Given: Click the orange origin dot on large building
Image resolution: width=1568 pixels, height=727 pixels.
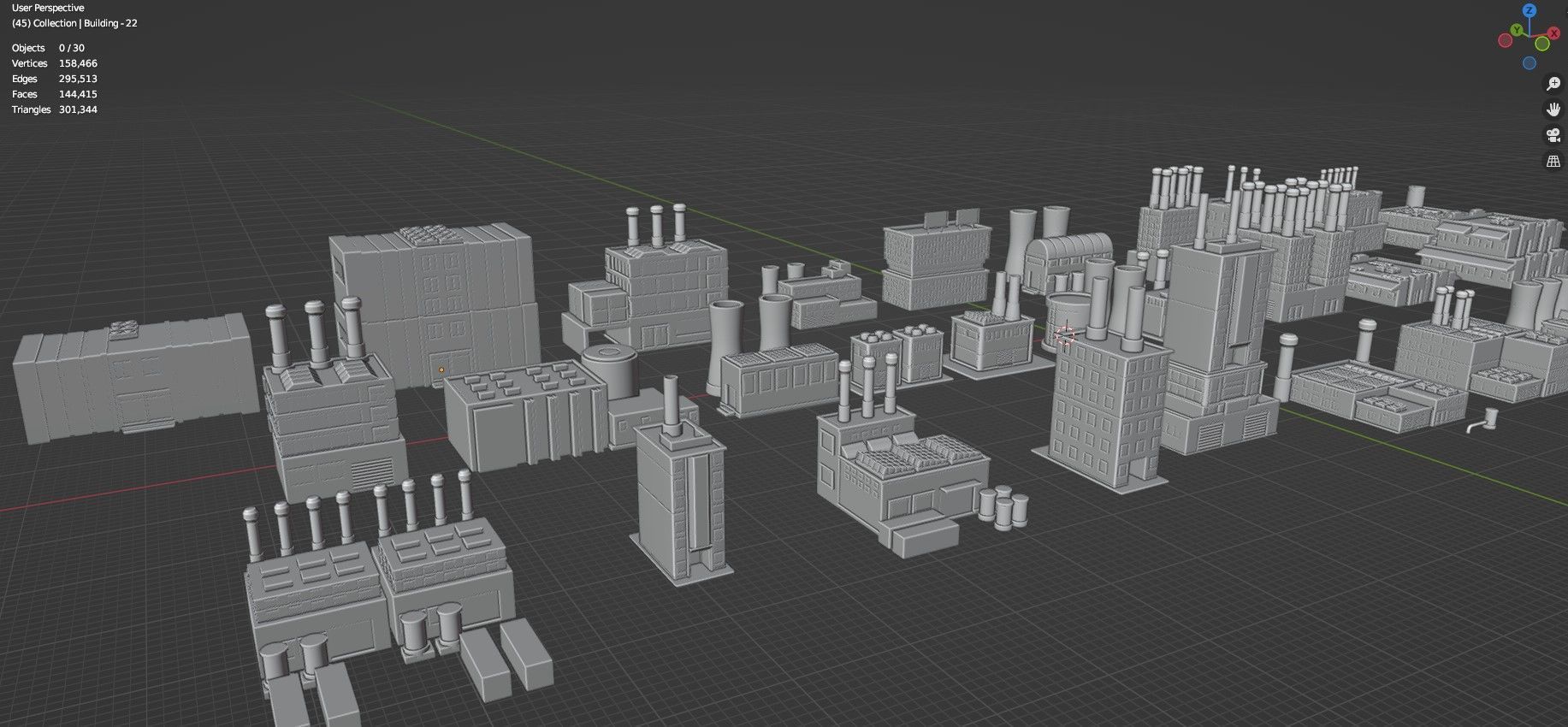Looking at the screenshot, I should coord(441,370).
